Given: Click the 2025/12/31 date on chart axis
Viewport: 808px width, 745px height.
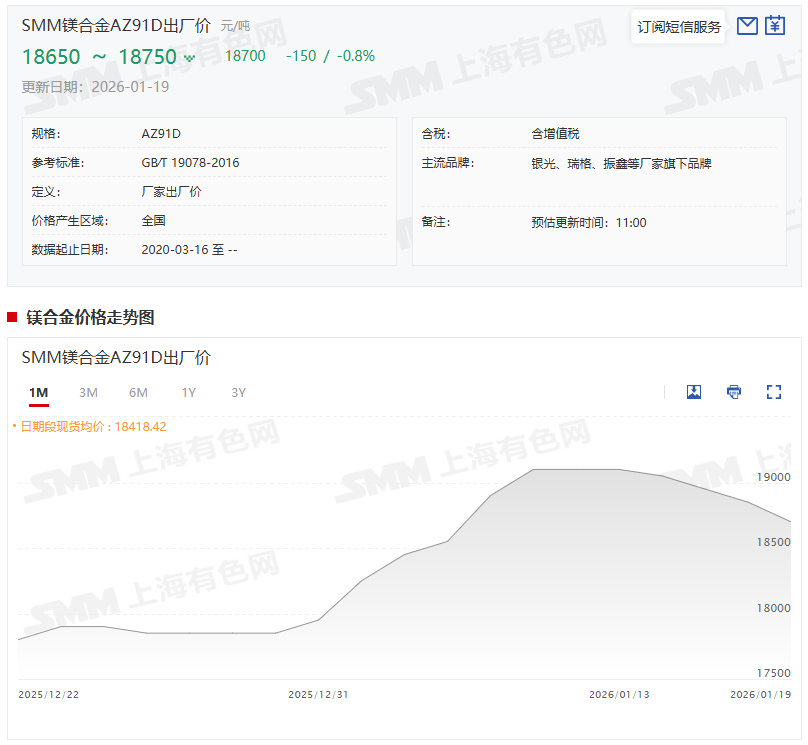Looking at the screenshot, I should (318, 694).
